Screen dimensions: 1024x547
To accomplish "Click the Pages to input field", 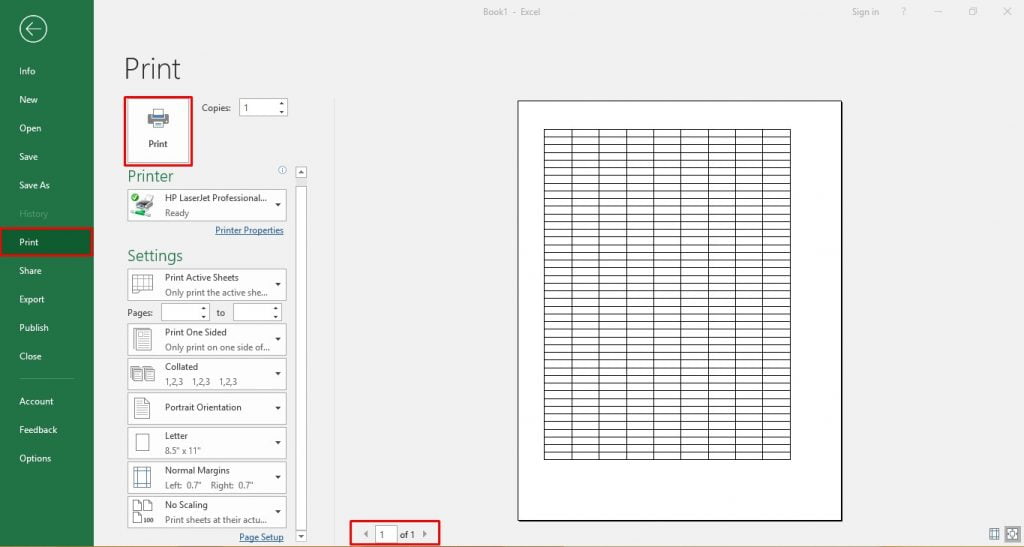I will point(252,313).
